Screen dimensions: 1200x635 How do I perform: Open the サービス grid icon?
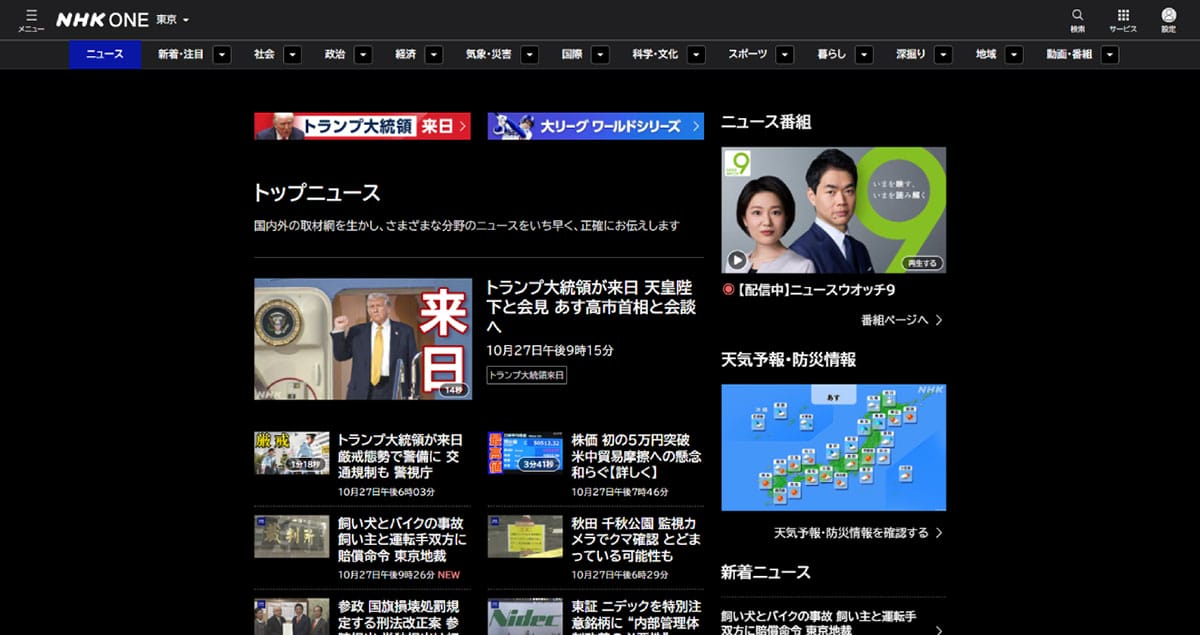tap(1122, 17)
